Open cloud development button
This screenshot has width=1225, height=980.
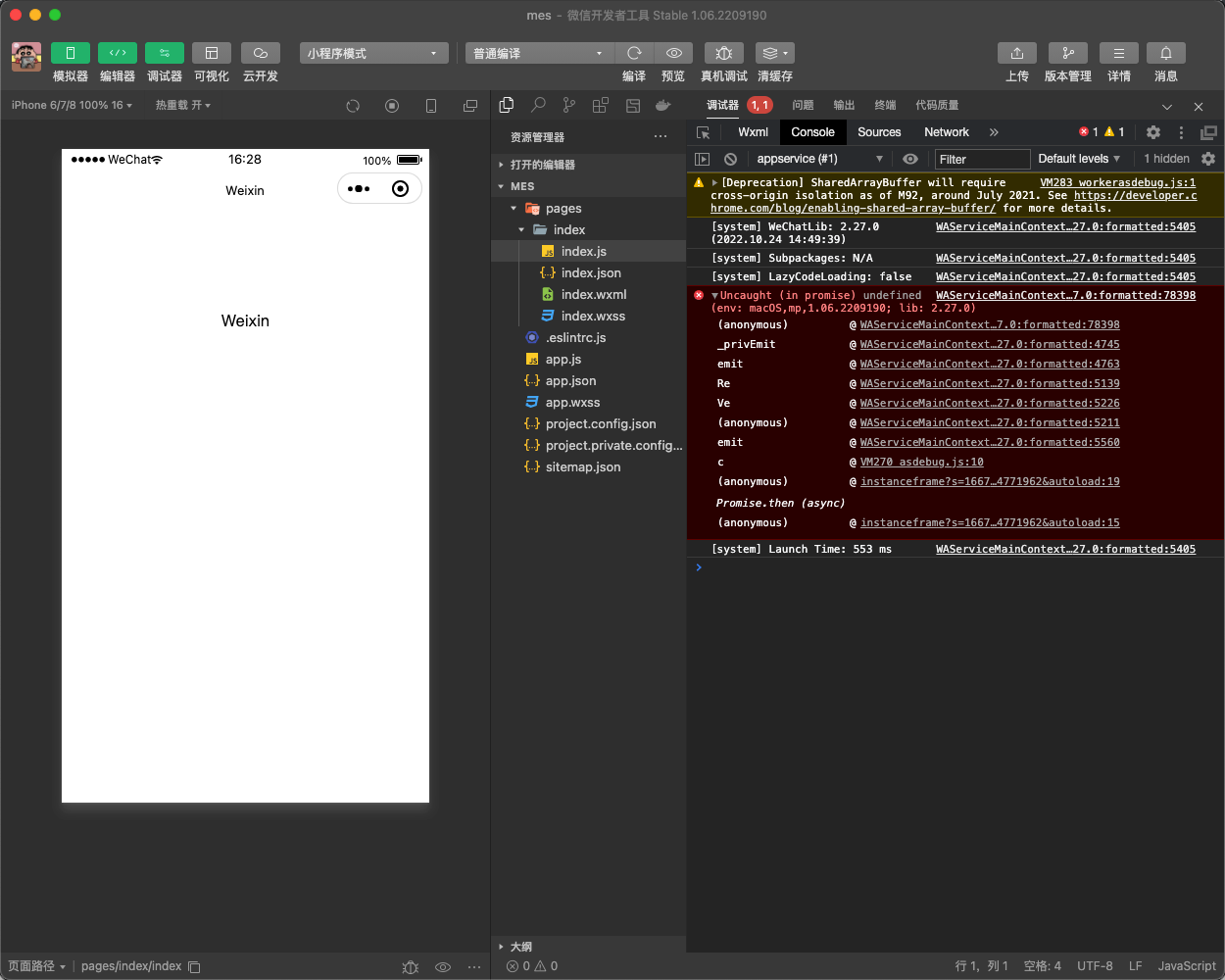click(x=261, y=53)
